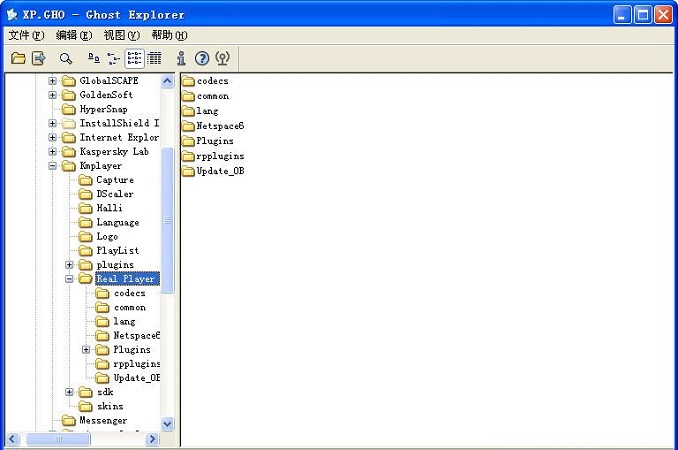The height and width of the screenshot is (450, 678).
Task: Select the list view toolbar icon
Action: click(135, 58)
